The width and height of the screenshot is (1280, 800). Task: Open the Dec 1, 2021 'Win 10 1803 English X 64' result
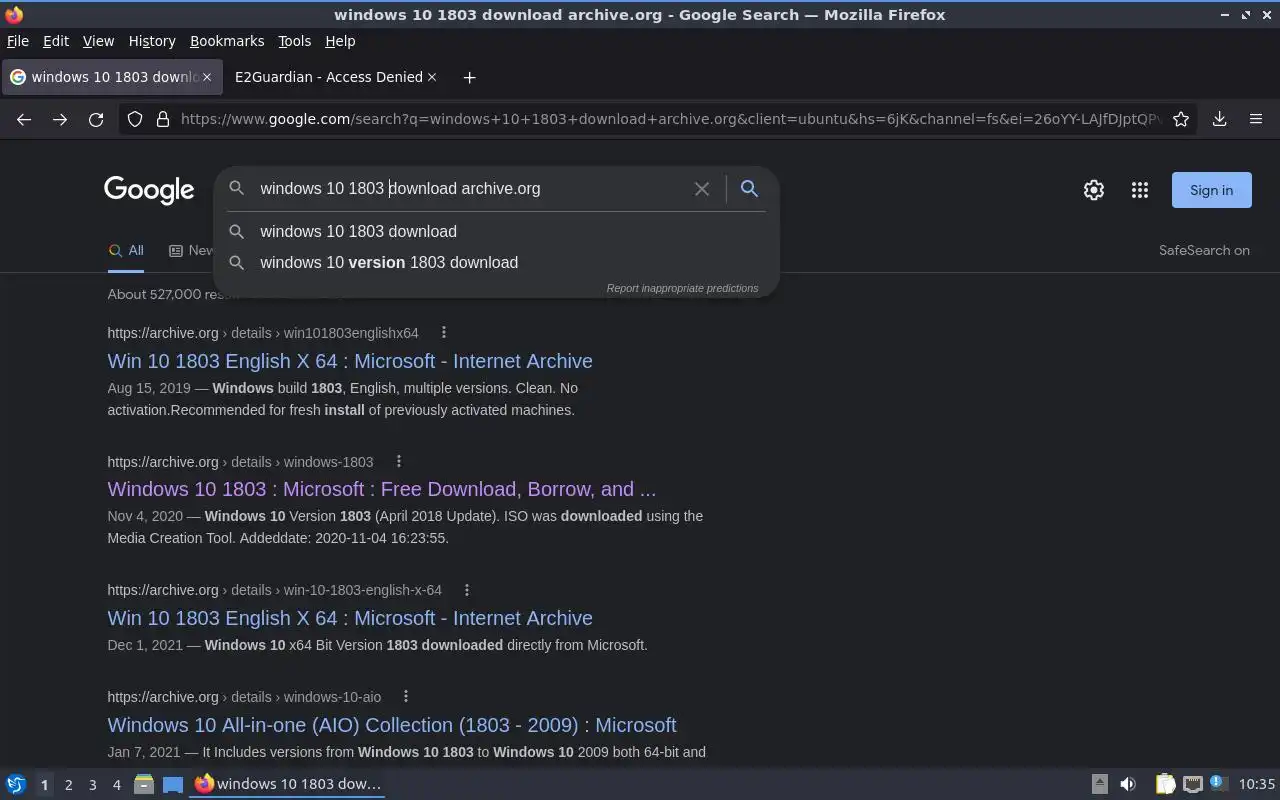(x=350, y=618)
